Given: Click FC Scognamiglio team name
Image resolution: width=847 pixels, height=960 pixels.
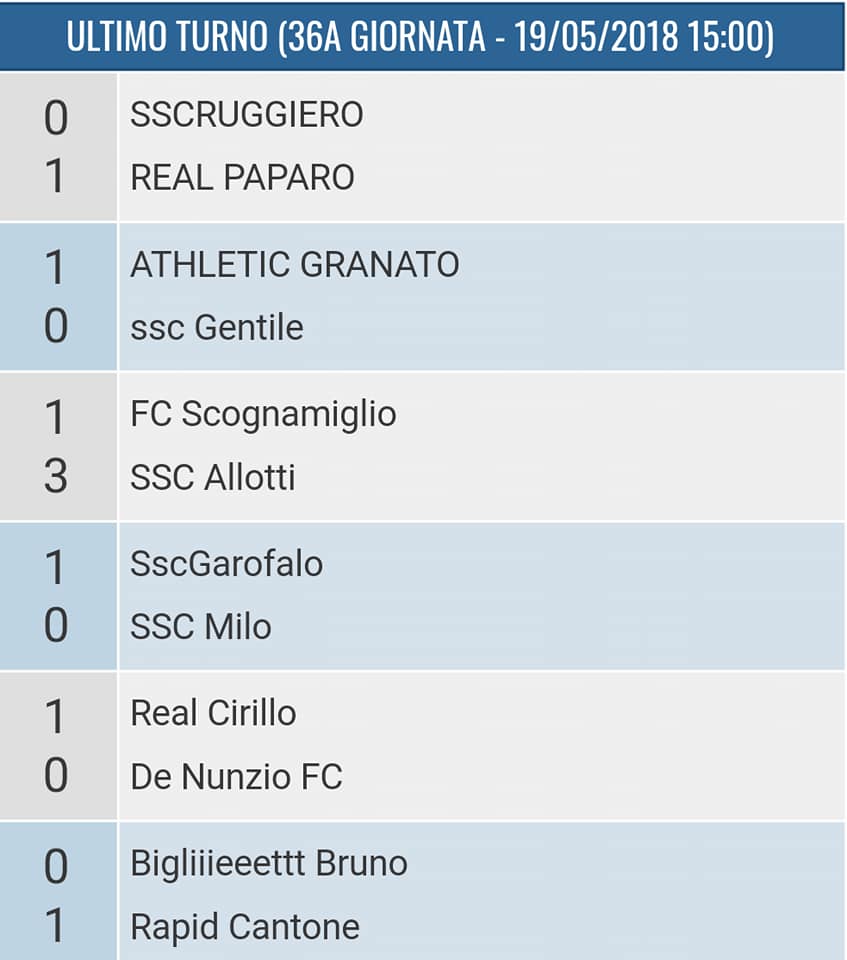Looking at the screenshot, I should (263, 414).
